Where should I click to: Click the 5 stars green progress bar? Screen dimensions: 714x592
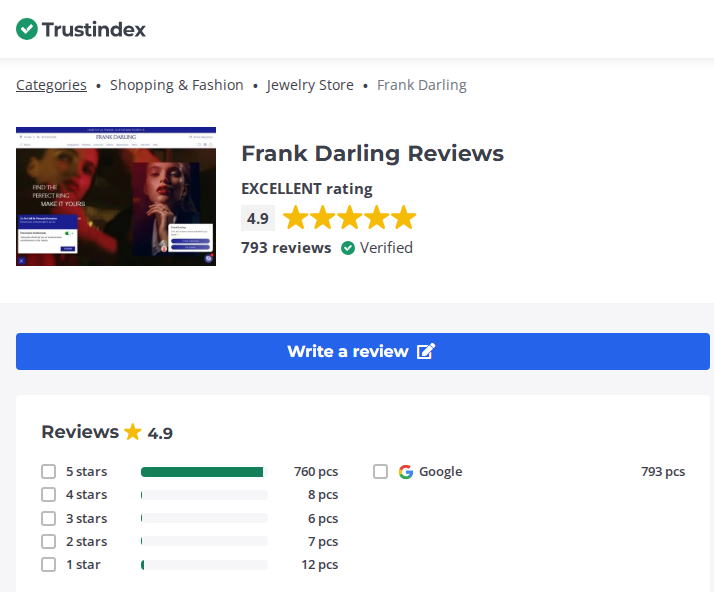tap(204, 472)
